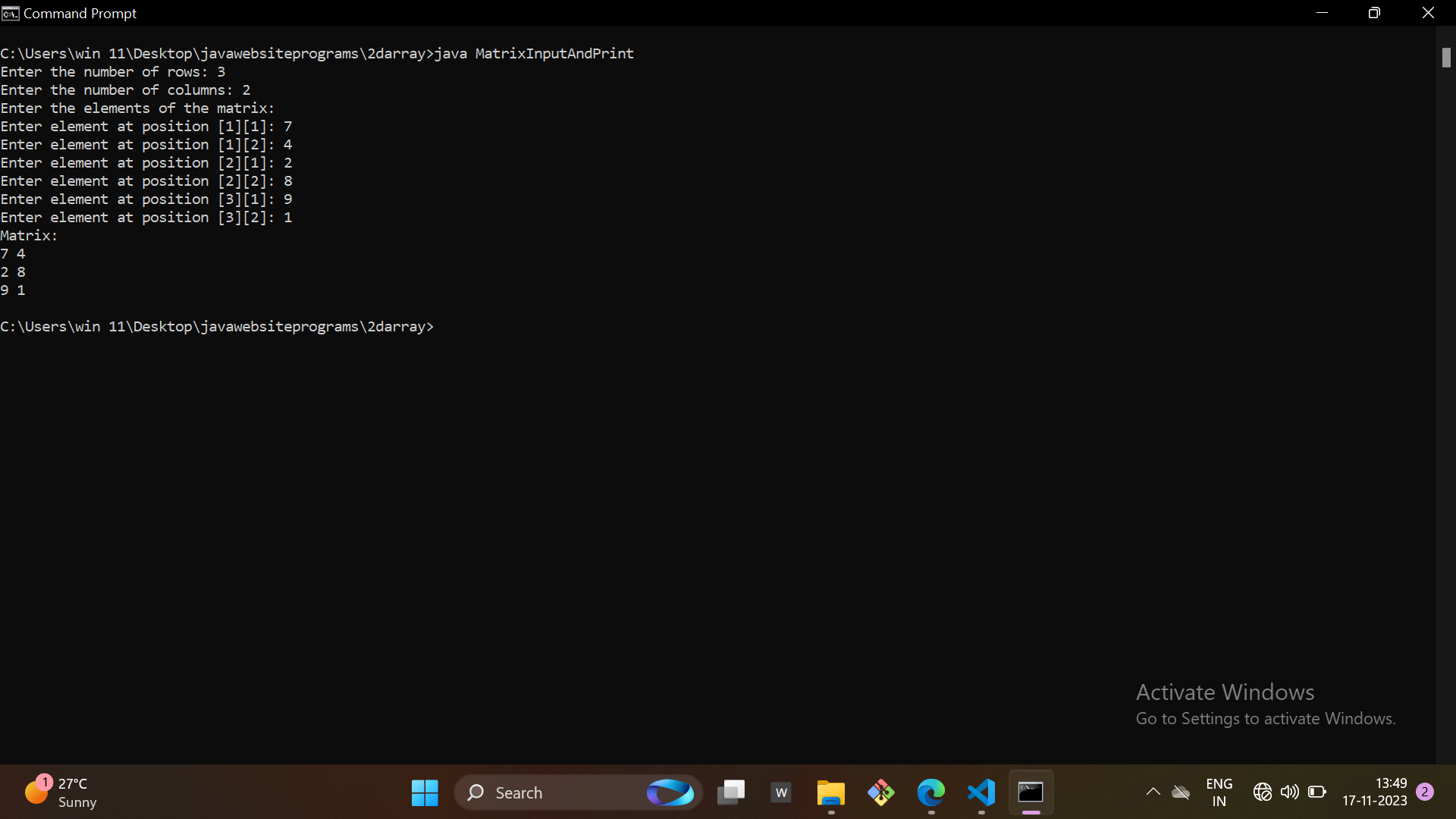Open Task View from taskbar
Viewport: 1456px width, 819px height.
point(731,792)
